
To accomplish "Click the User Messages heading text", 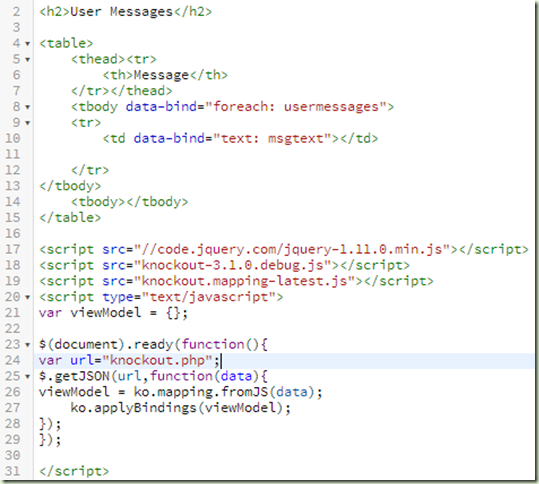I will click(x=121, y=12).
